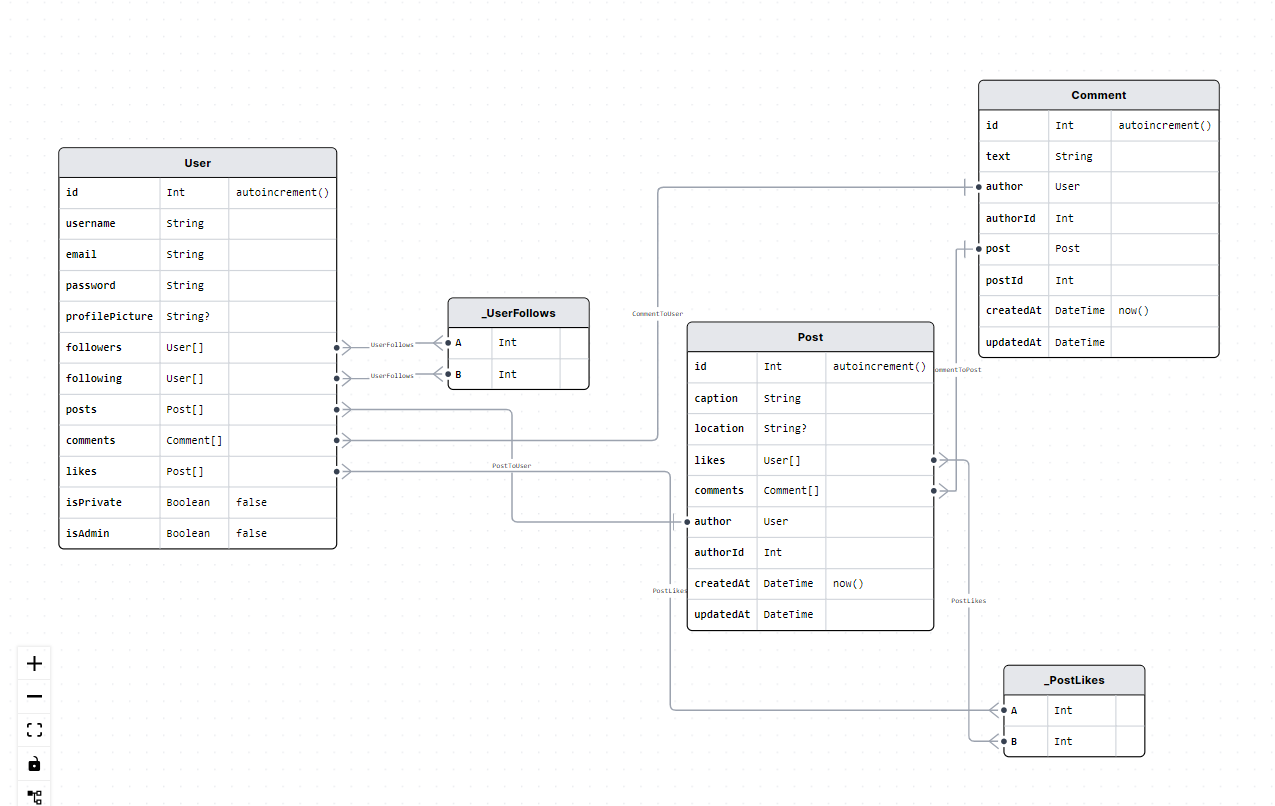Click the following field in User table
The image size is (1275, 806).
pyautogui.click(x=93, y=378)
